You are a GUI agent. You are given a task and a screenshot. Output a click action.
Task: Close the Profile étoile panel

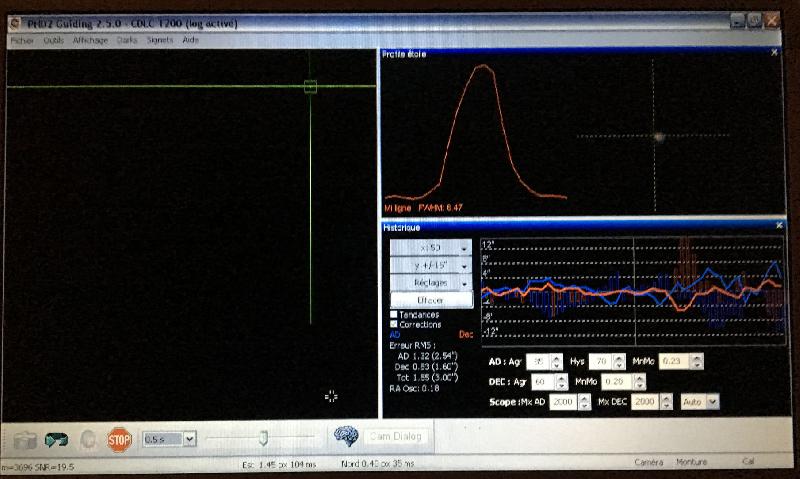pos(774,53)
